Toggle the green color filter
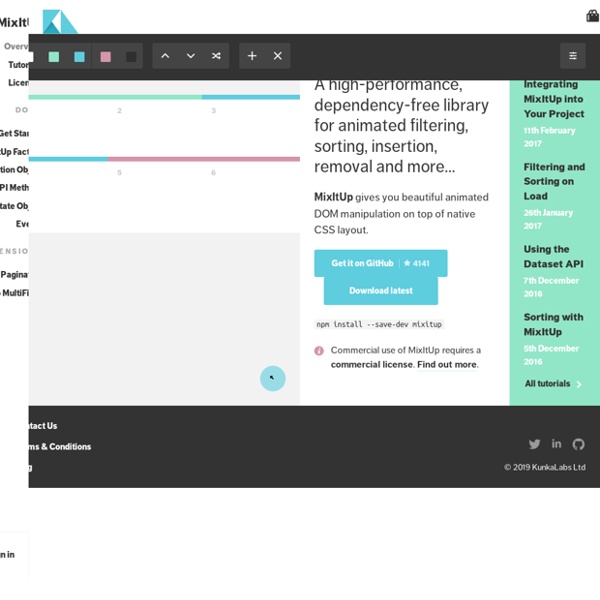600x600 pixels. [x=54, y=57]
